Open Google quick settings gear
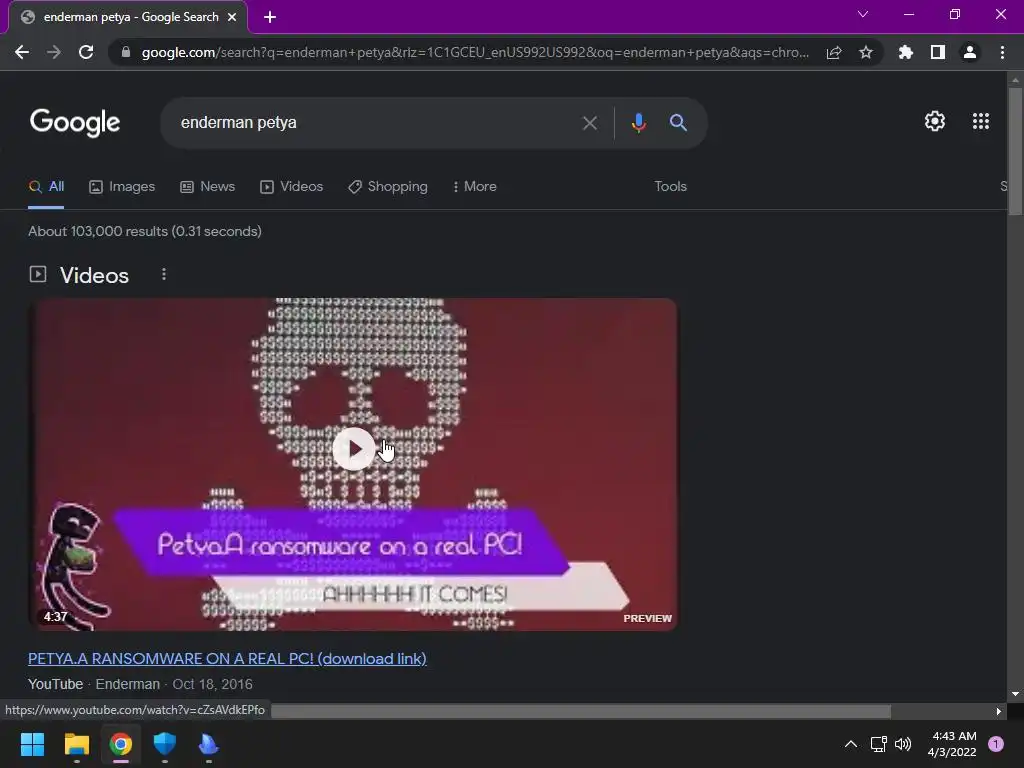 [x=935, y=121]
